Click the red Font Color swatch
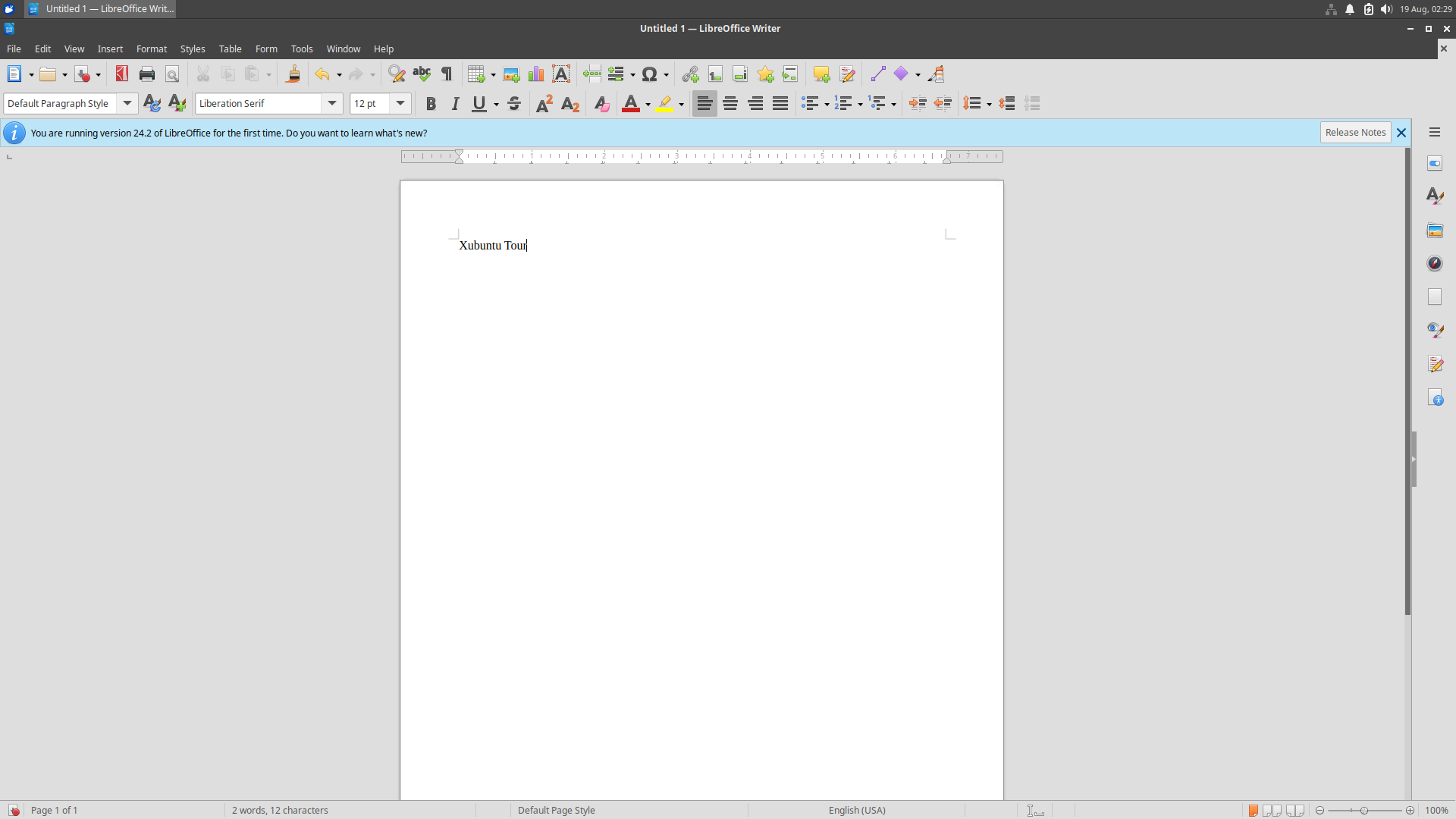The width and height of the screenshot is (1456, 819). 630,104
